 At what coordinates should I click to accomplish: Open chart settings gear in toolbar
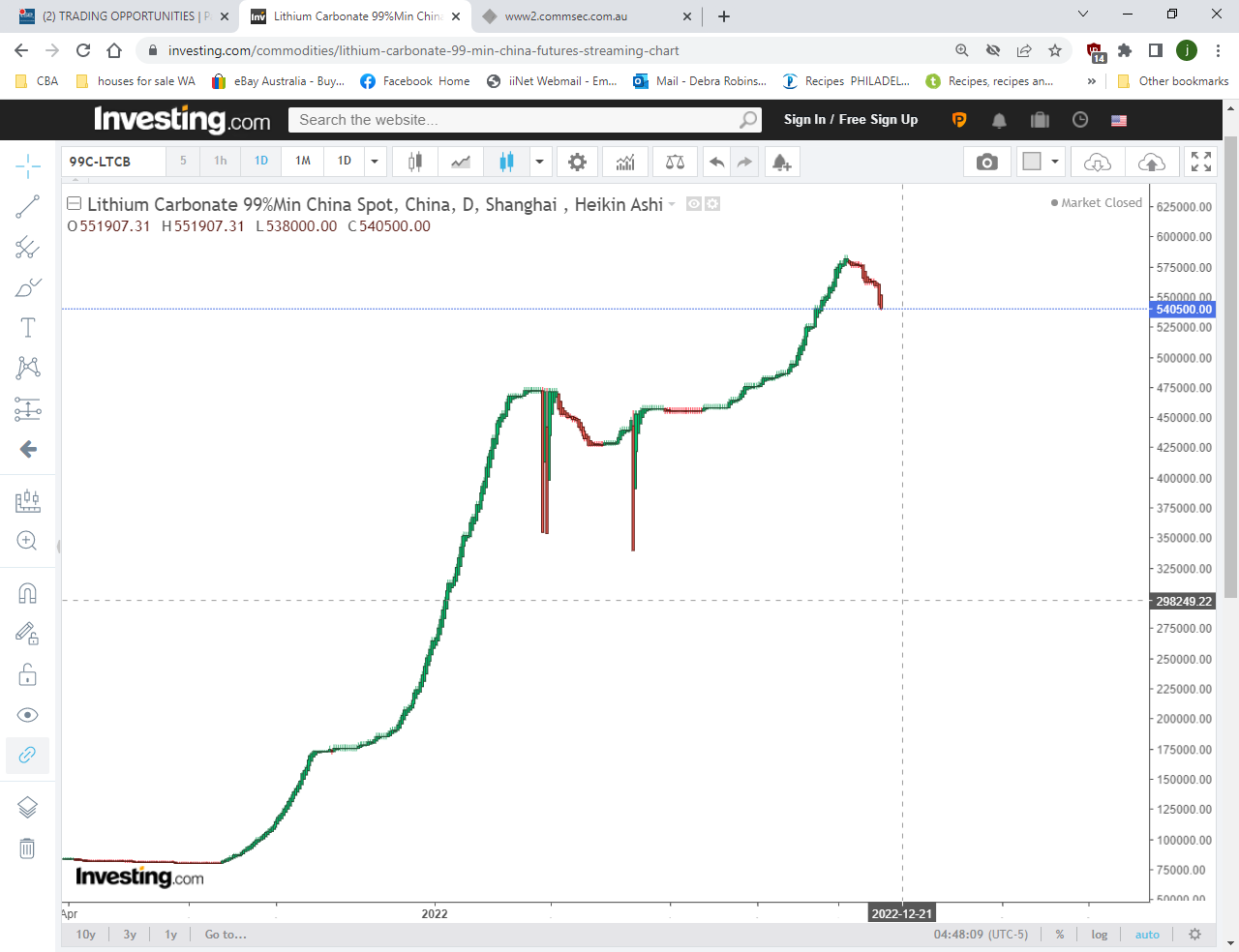(577, 162)
